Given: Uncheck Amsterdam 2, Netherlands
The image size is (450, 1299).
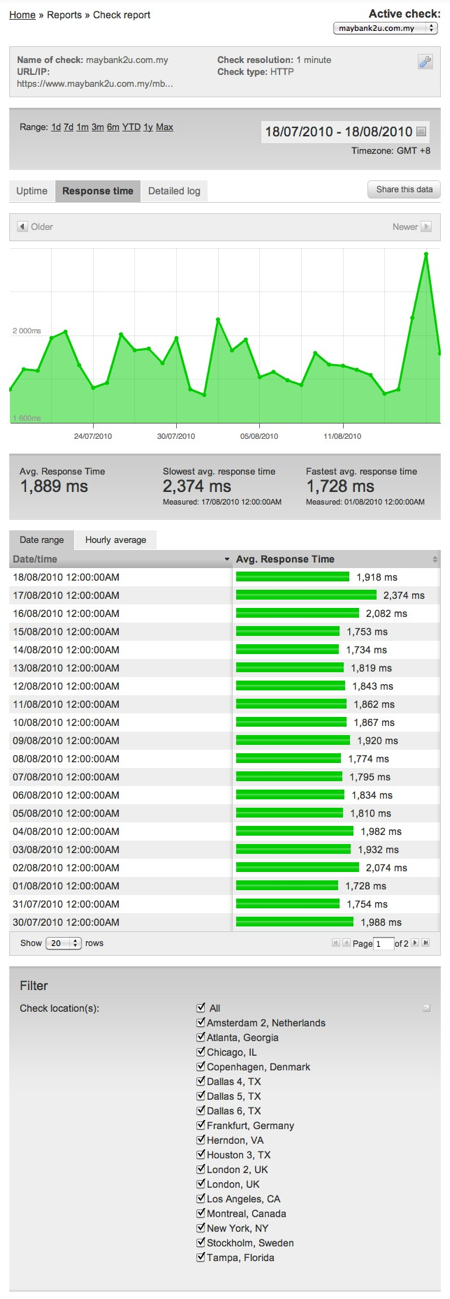Looking at the screenshot, I should (202, 1023).
